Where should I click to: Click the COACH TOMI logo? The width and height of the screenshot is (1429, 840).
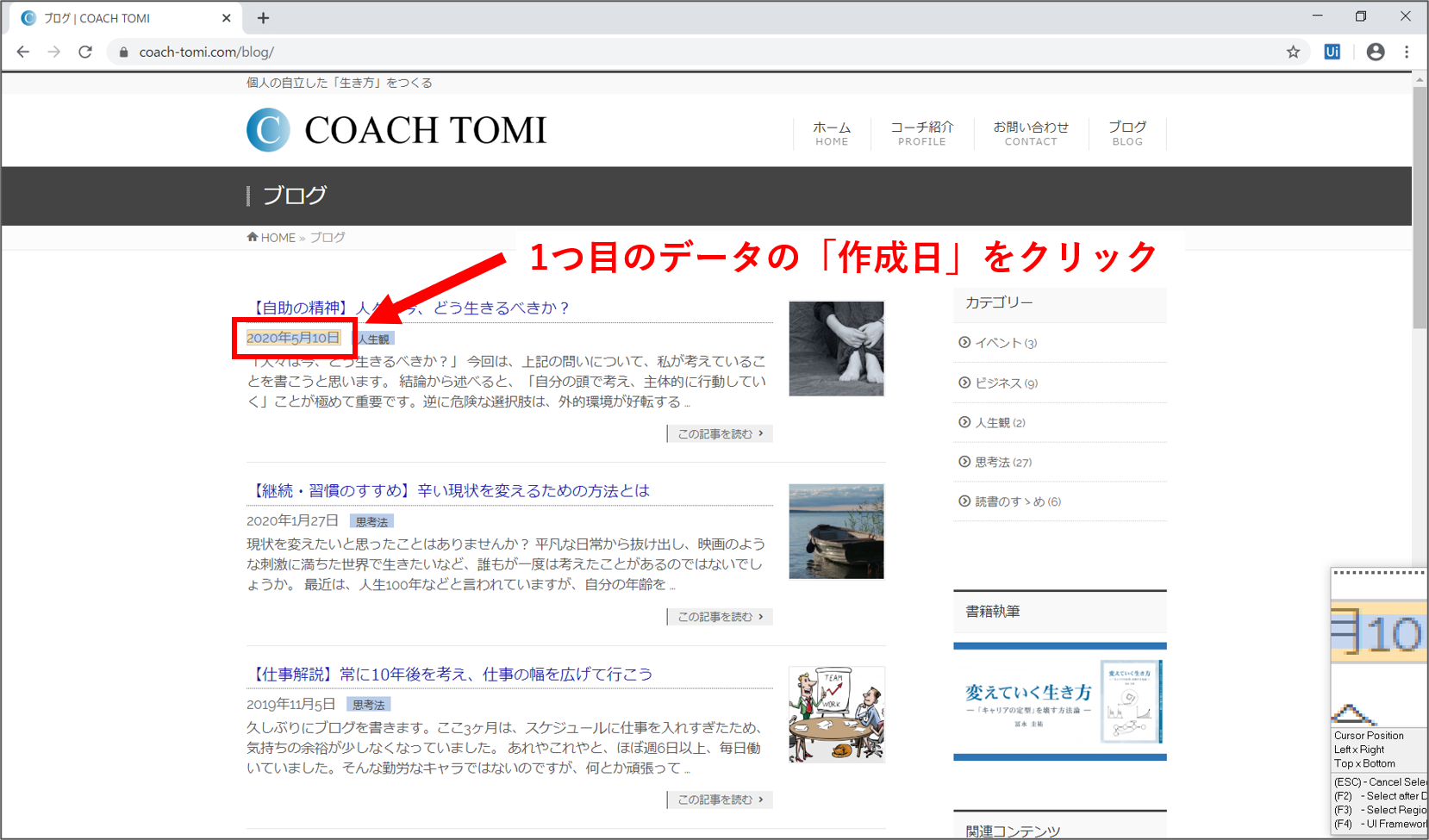(396, 130)
